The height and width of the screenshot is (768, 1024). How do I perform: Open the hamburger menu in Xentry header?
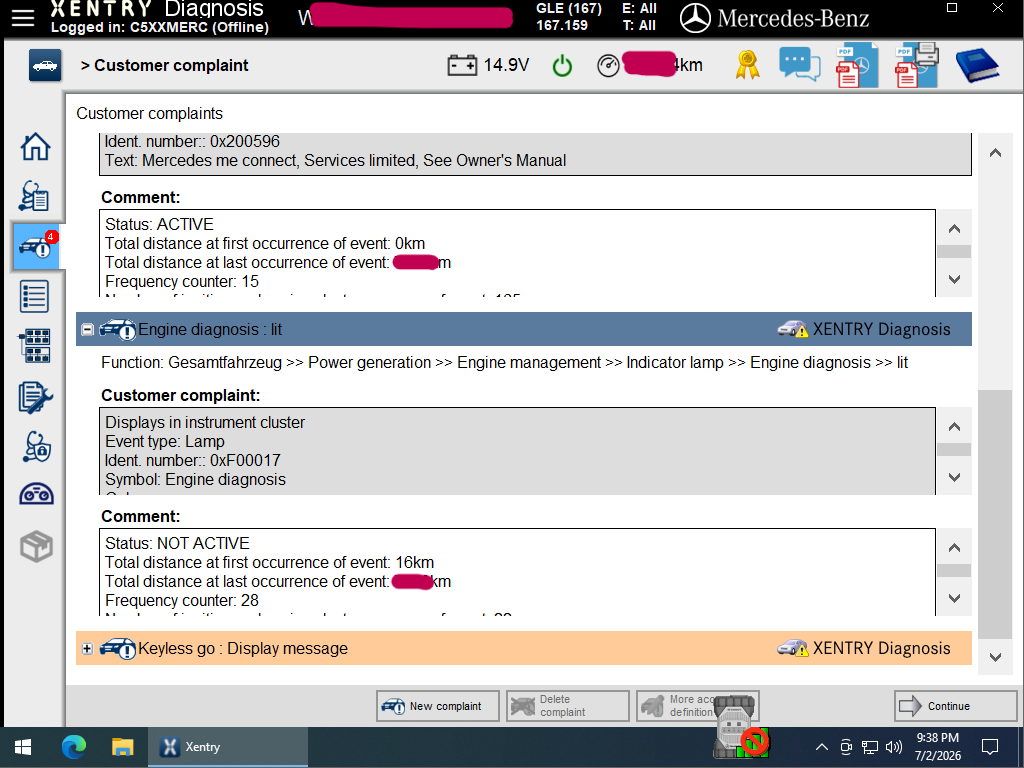coord(23,18)
